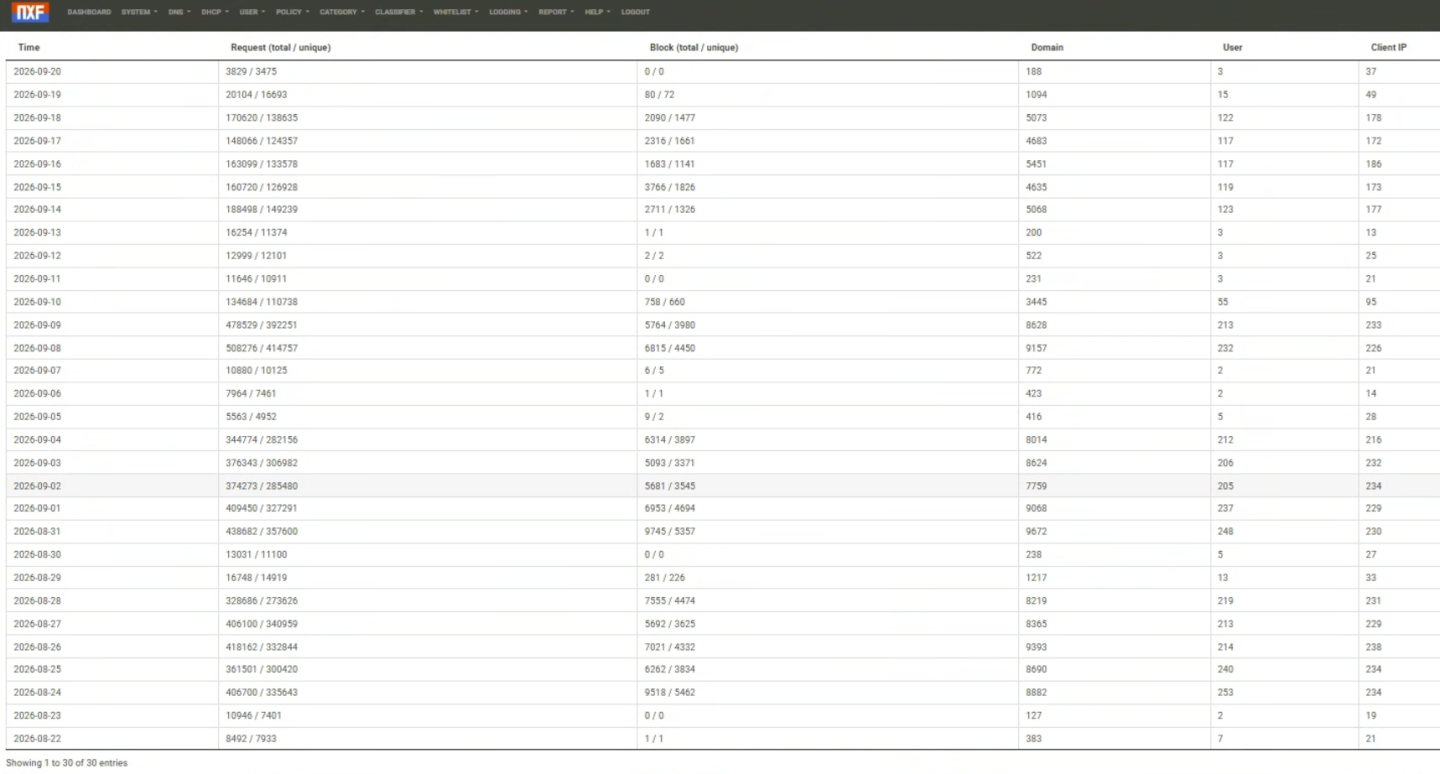Open the Help menu
The width and height of the screenshot is (1440, 774).
[598, 12]
